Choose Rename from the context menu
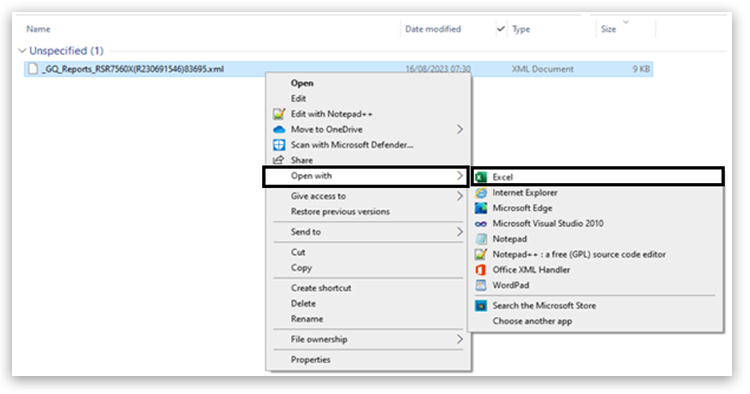 pos(307,319)
